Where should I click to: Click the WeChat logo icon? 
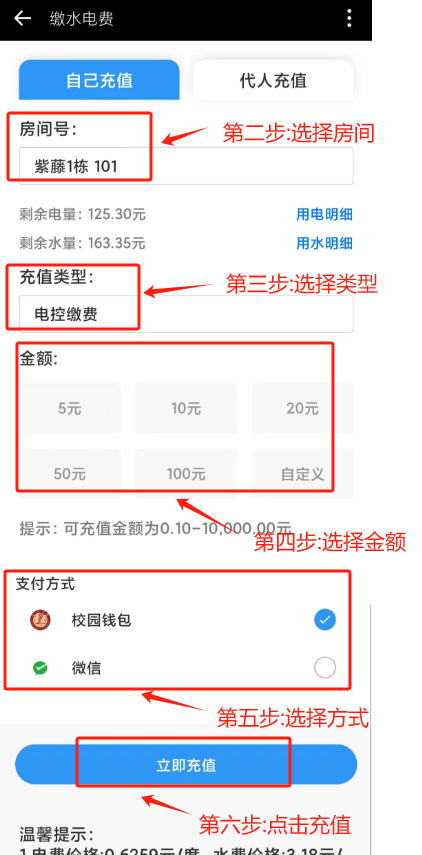pos(40,667)
